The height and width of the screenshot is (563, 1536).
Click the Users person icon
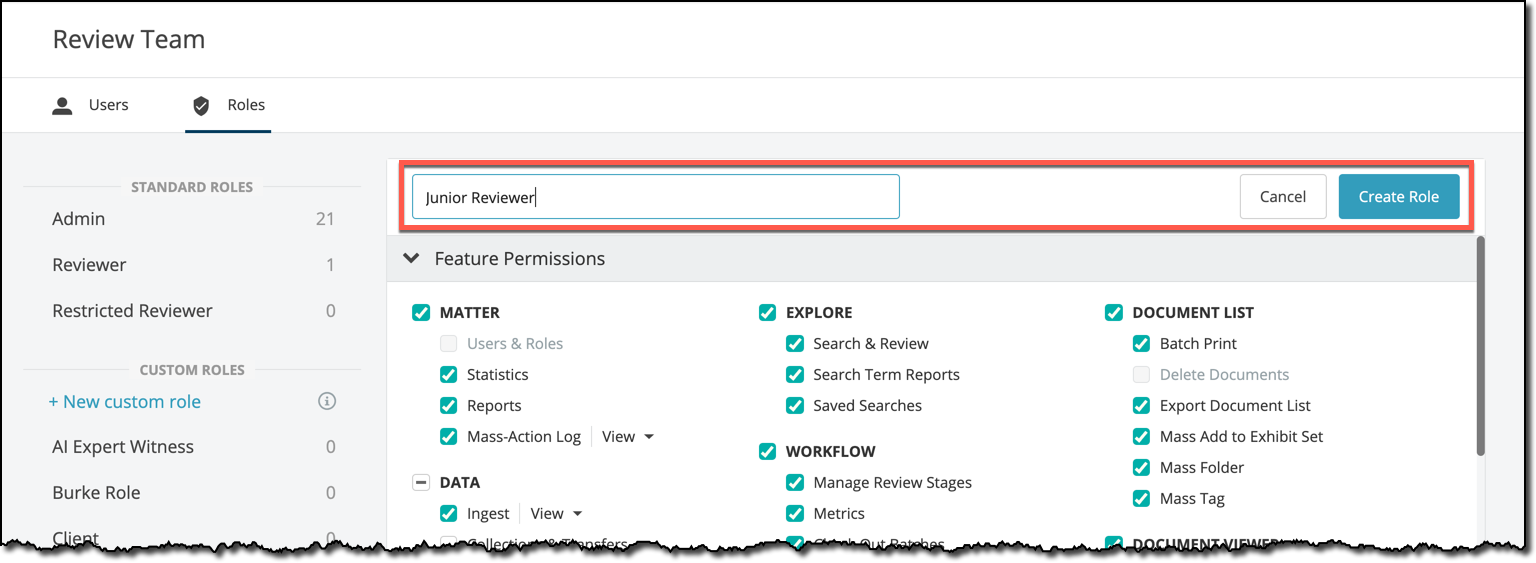[63, 105]
